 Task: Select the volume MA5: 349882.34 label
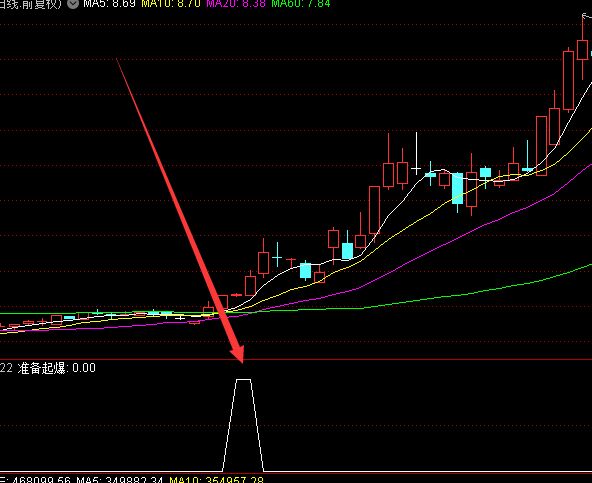pyautogui.click(x=120, y=480)
